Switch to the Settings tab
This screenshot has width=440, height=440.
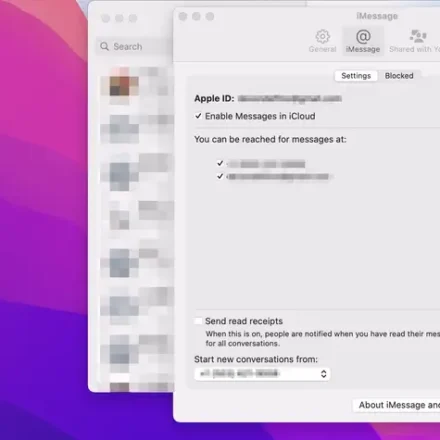356,76
